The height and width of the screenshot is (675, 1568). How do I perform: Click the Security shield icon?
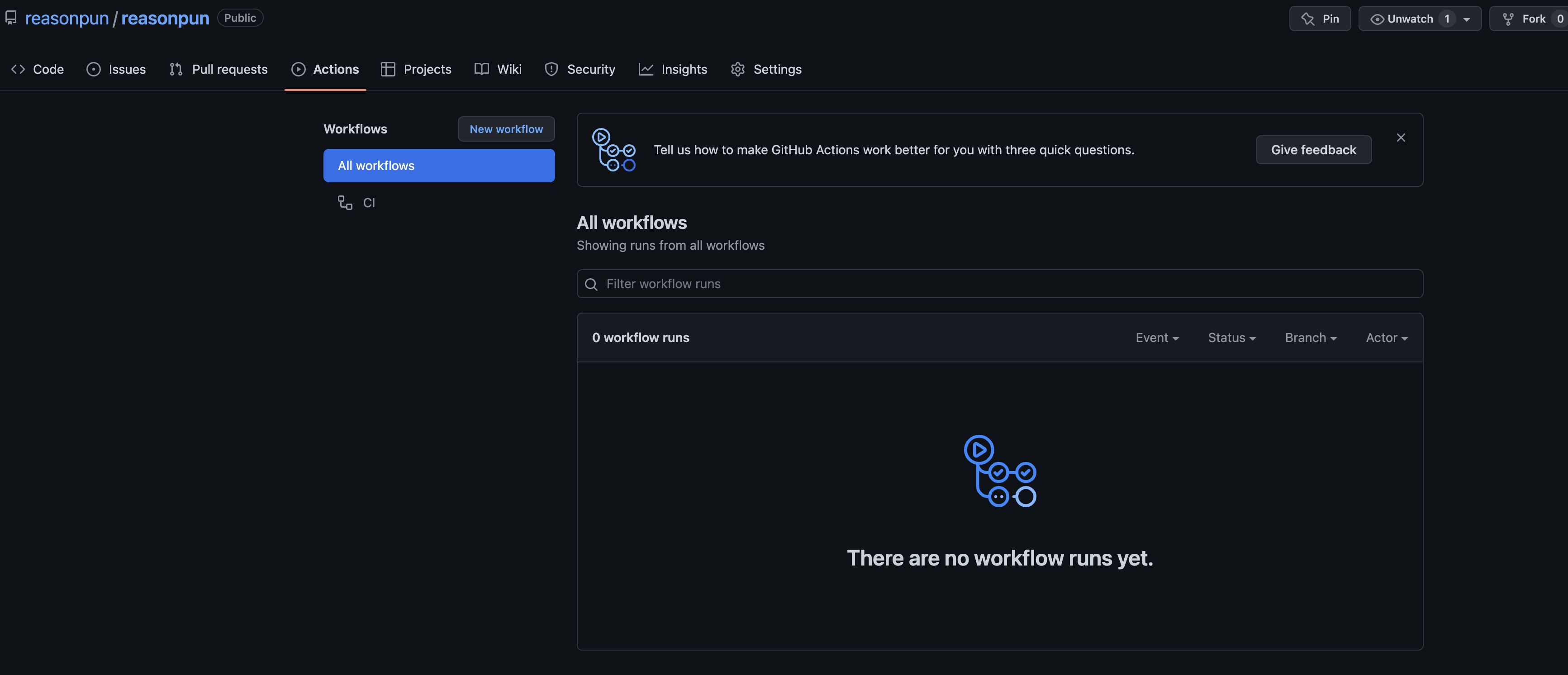tap(551, 69)
